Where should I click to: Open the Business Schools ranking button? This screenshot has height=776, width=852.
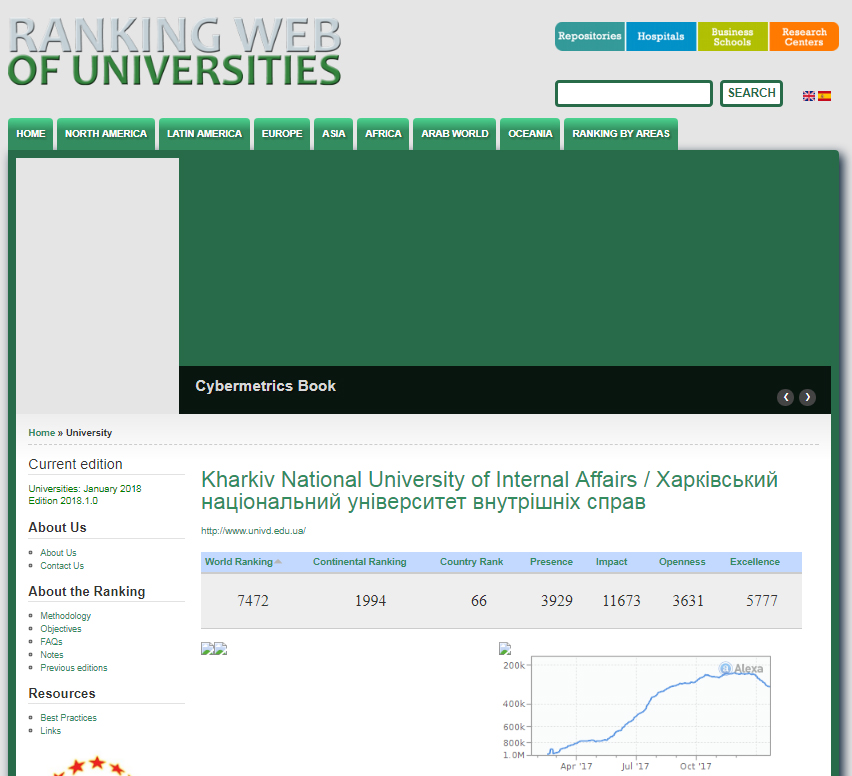tap(732, 37)
